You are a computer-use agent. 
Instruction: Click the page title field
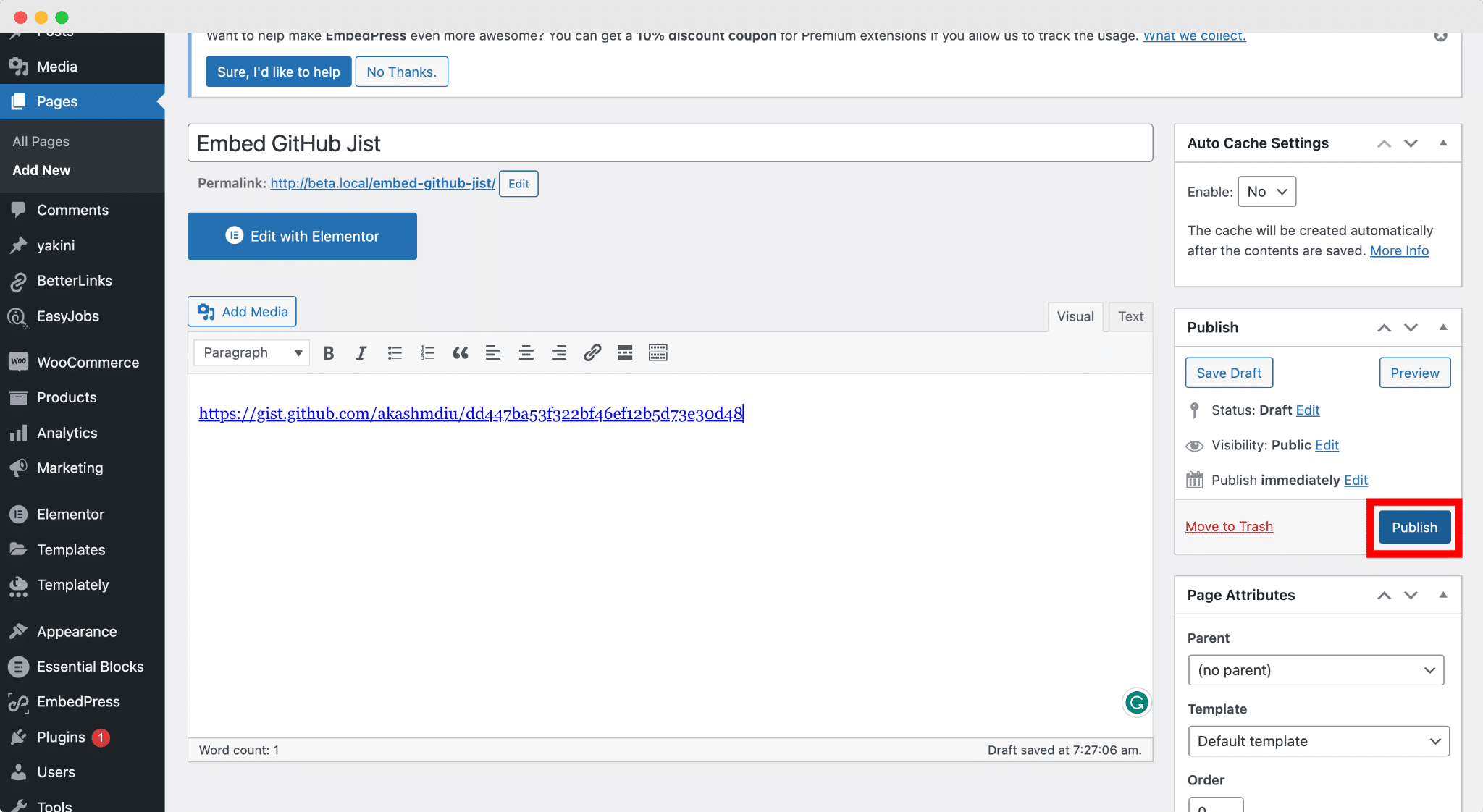pyautogui.click(x=671, y=143)
